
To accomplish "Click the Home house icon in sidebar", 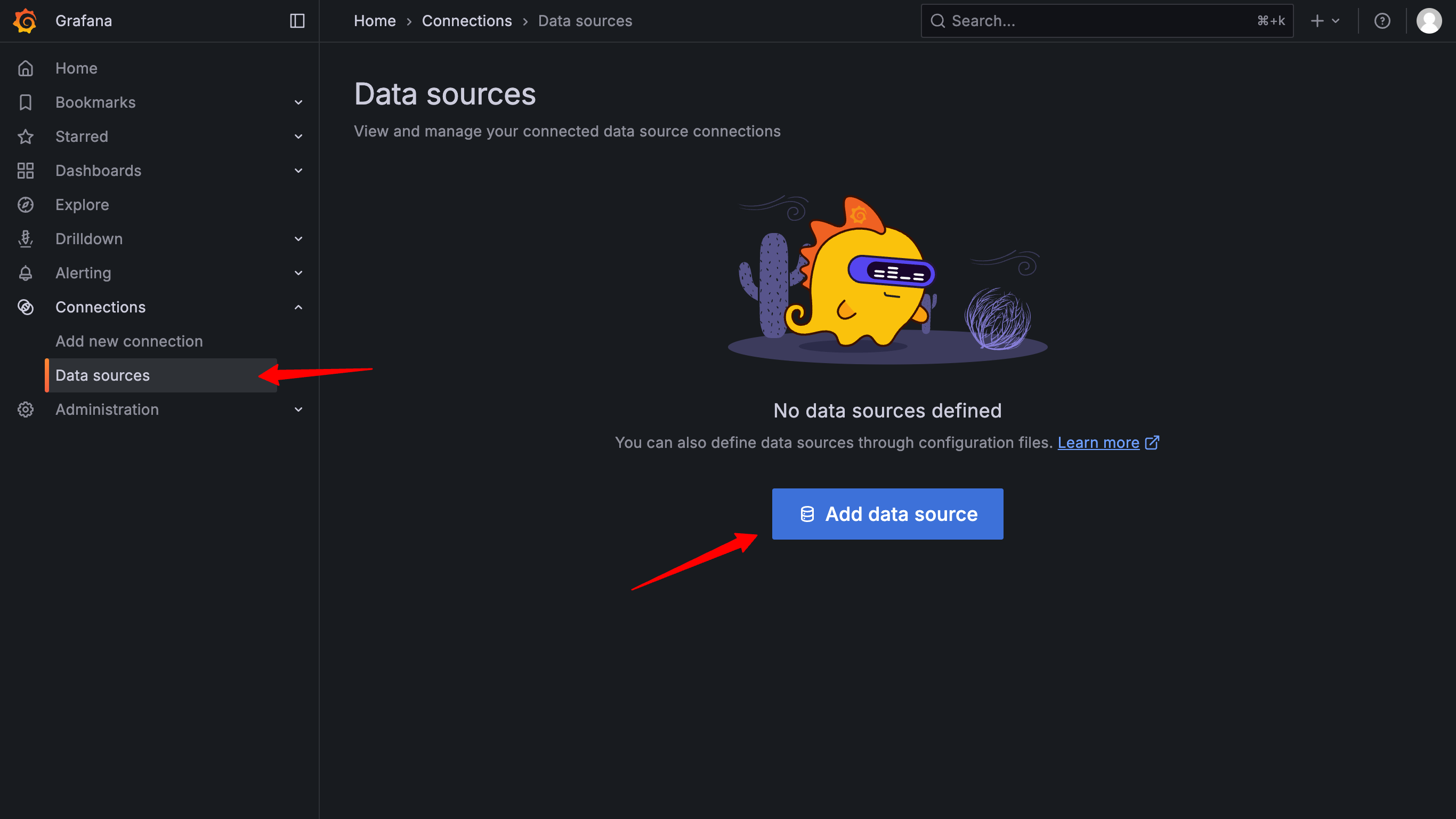I will (x=26, y=68).
